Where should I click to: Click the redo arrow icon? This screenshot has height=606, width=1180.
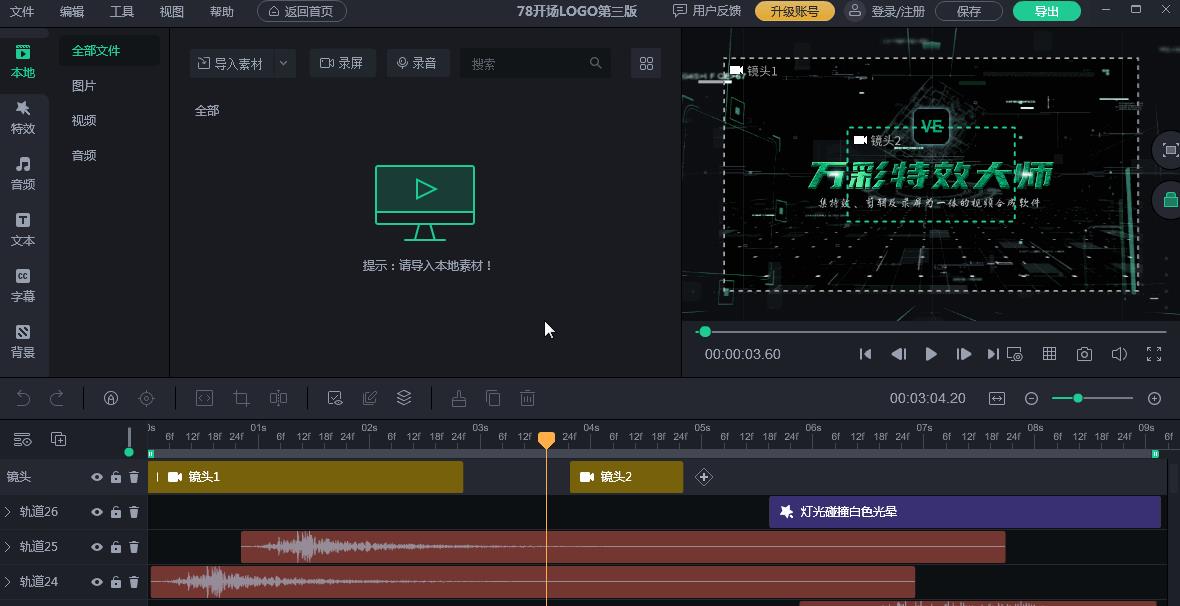pyautogui.click(x=56, y=398)
